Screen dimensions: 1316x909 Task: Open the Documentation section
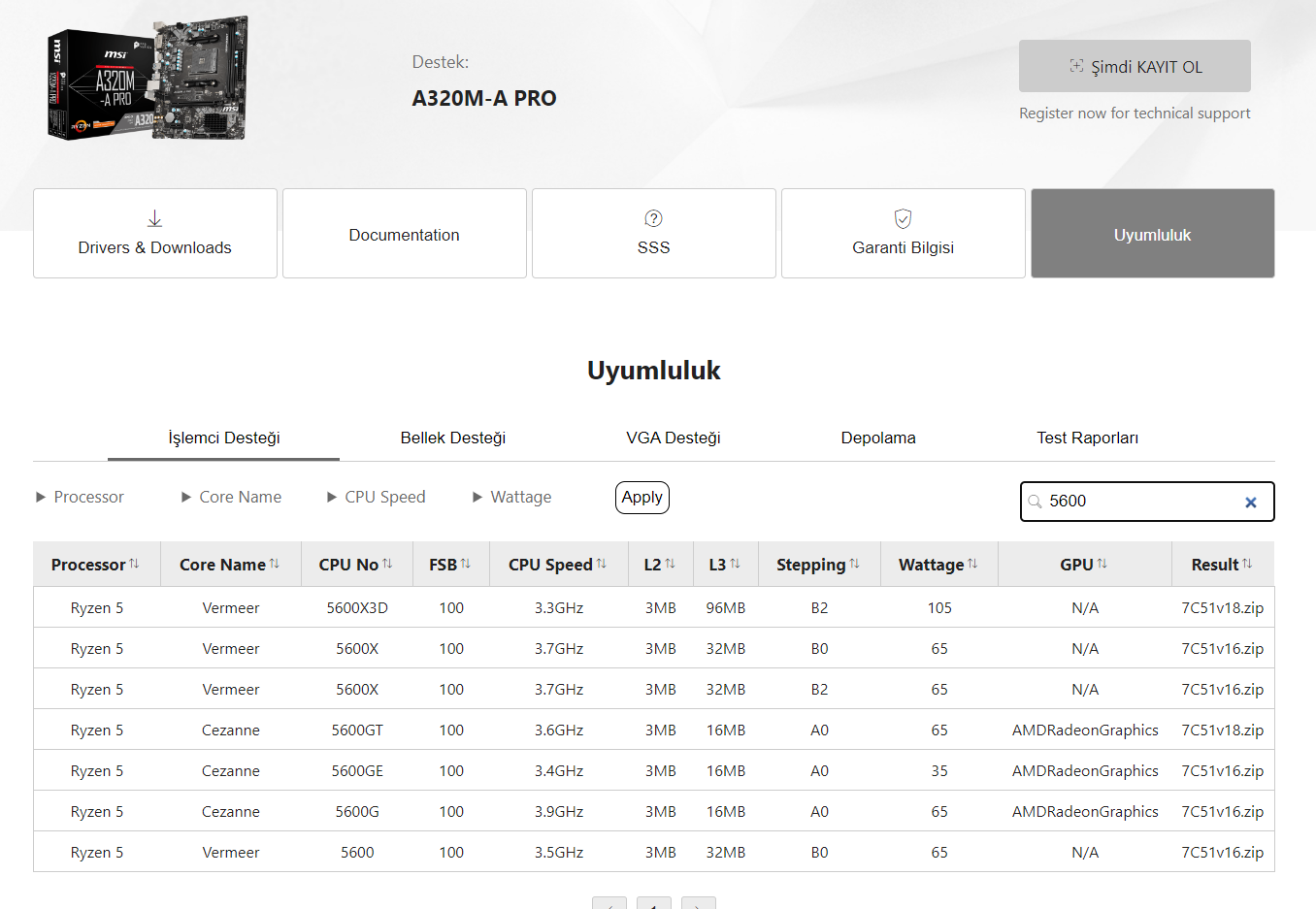pyautogui.click(x=405, y=233)
